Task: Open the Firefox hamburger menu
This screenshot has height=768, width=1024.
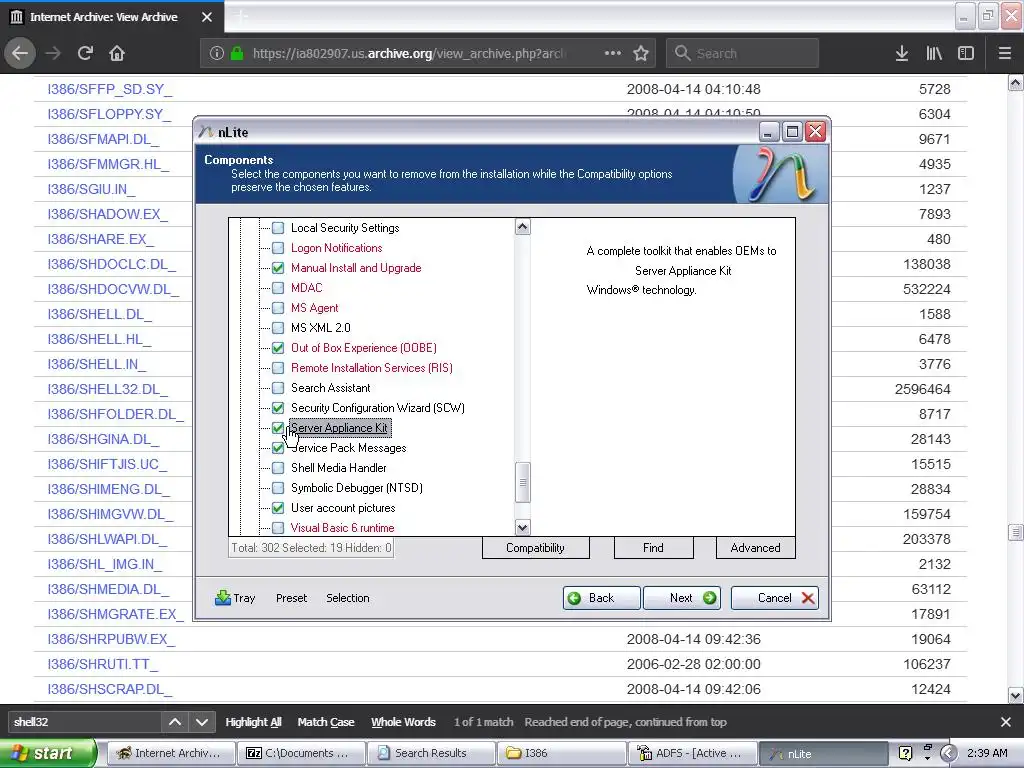Action: (1005, 53)
